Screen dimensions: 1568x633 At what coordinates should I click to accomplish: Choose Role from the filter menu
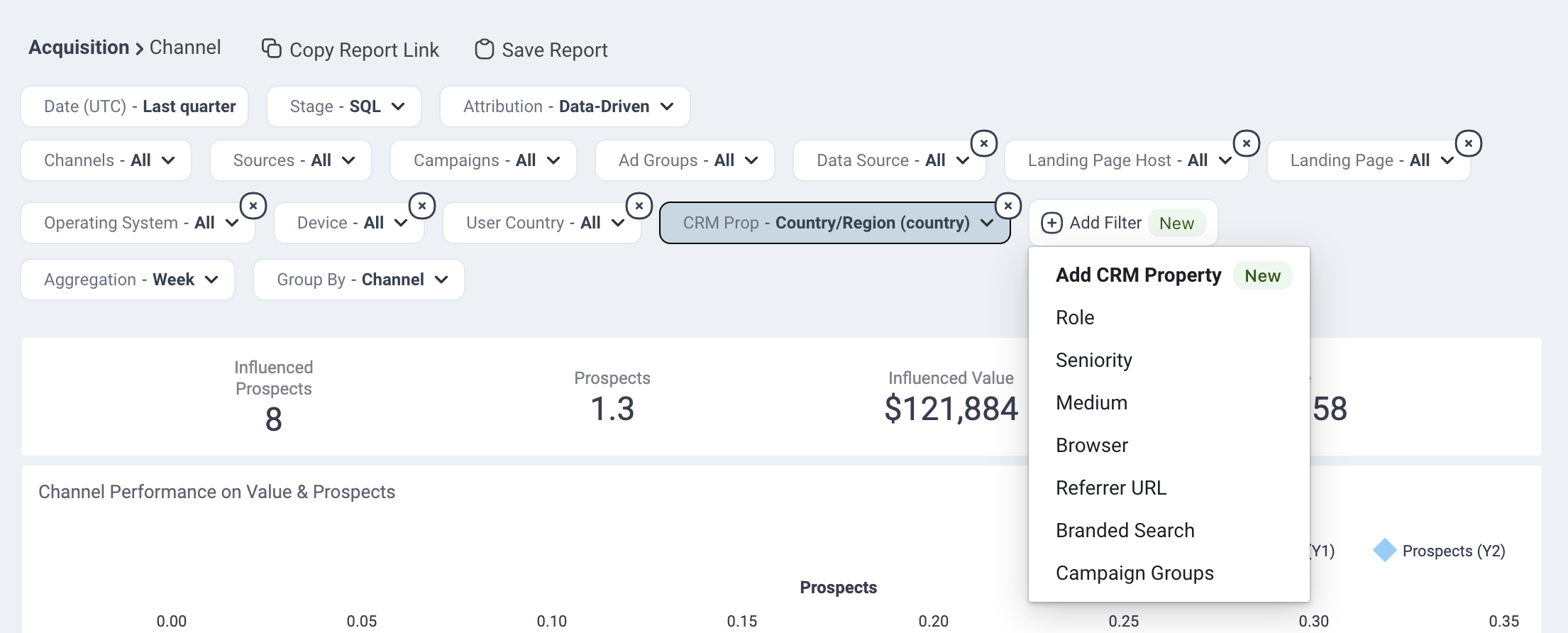tap(1169, 317)
